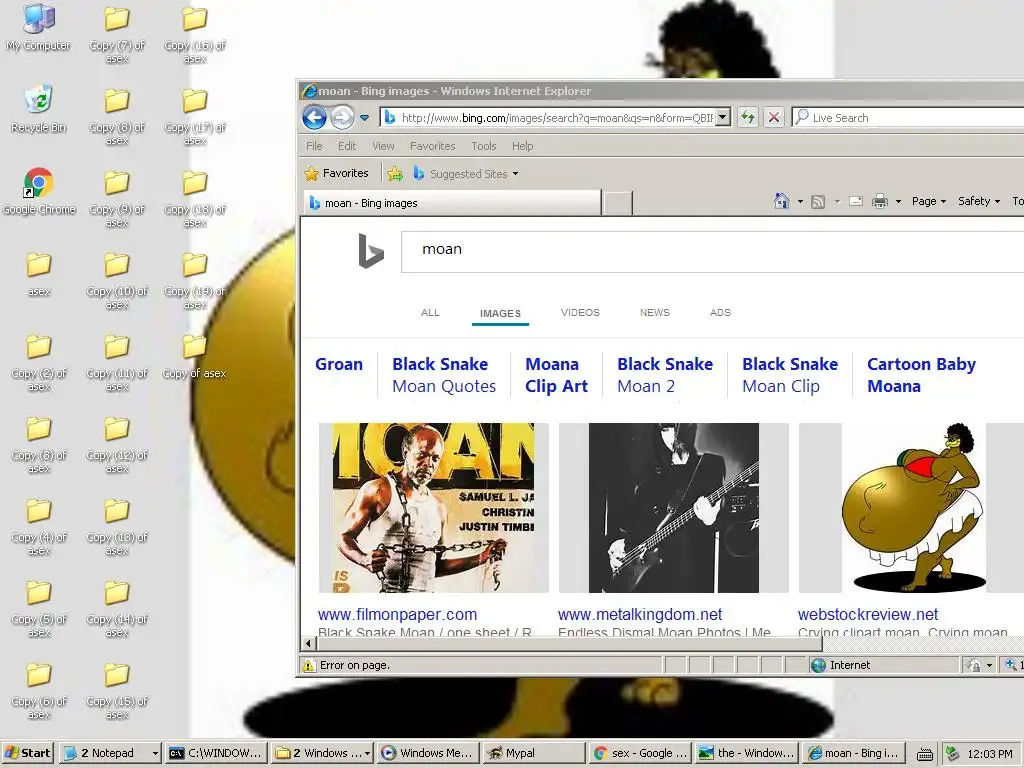Switch to the VIDEOS tab
Screen dimensions: 1024x768
coord(580,313)
